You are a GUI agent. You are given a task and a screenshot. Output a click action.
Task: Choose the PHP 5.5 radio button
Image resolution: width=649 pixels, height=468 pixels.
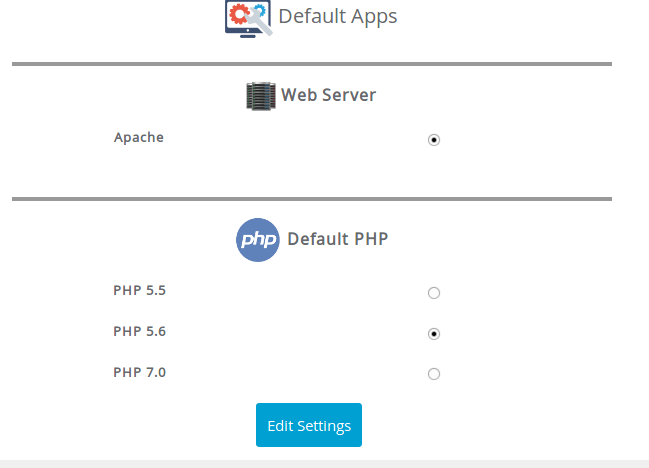[x=434, y=293]
